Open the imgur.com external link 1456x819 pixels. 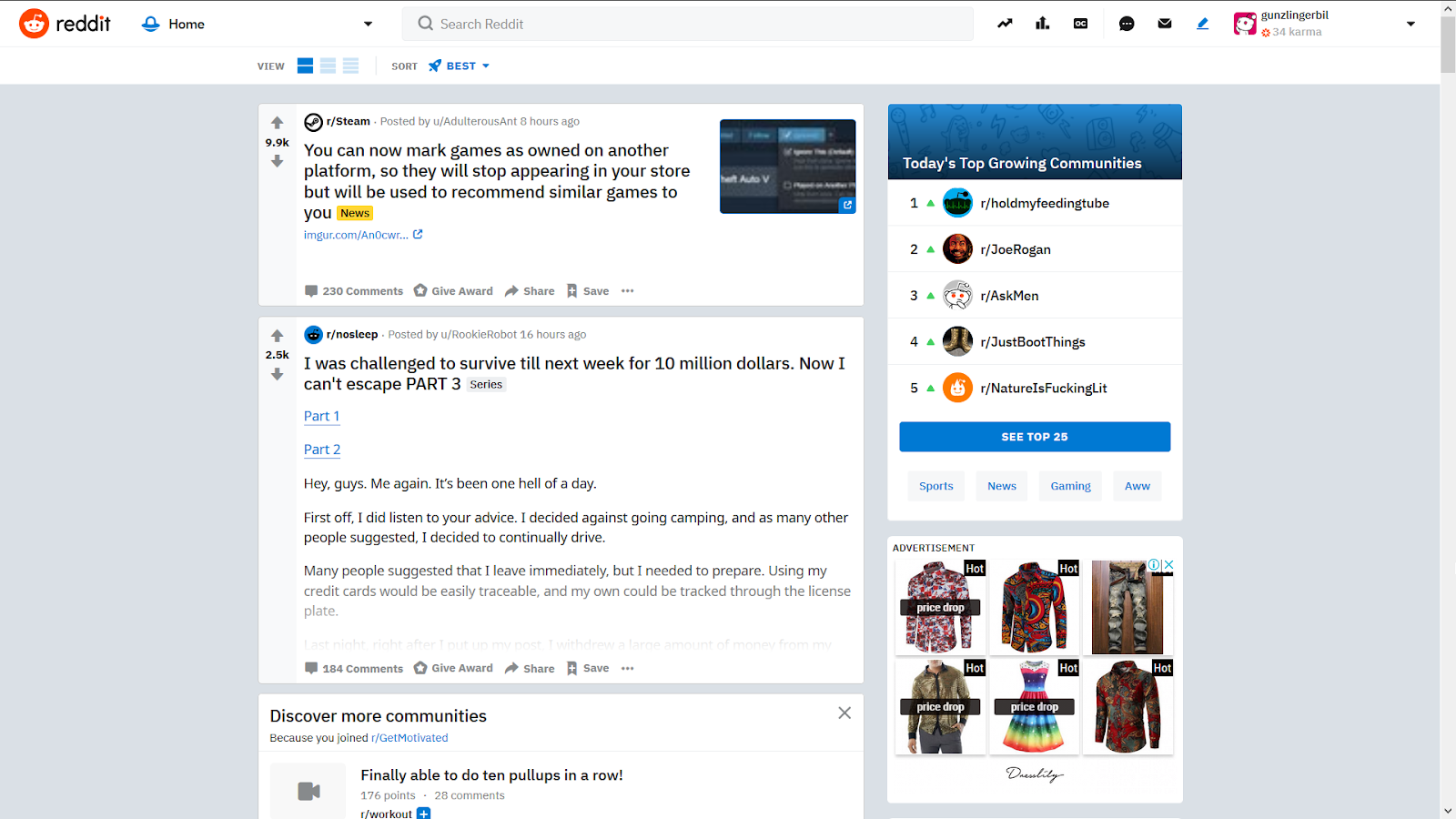click(363, 235)
